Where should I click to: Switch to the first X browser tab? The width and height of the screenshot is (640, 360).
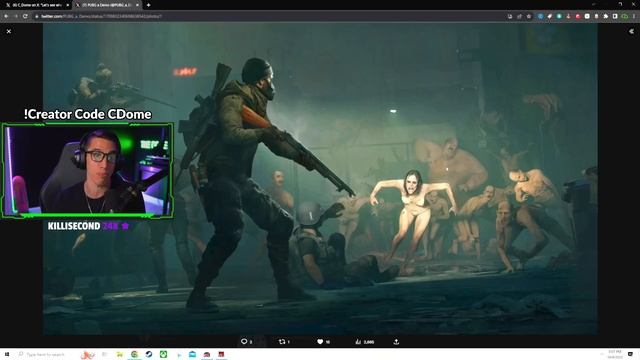tap(37, 5)
